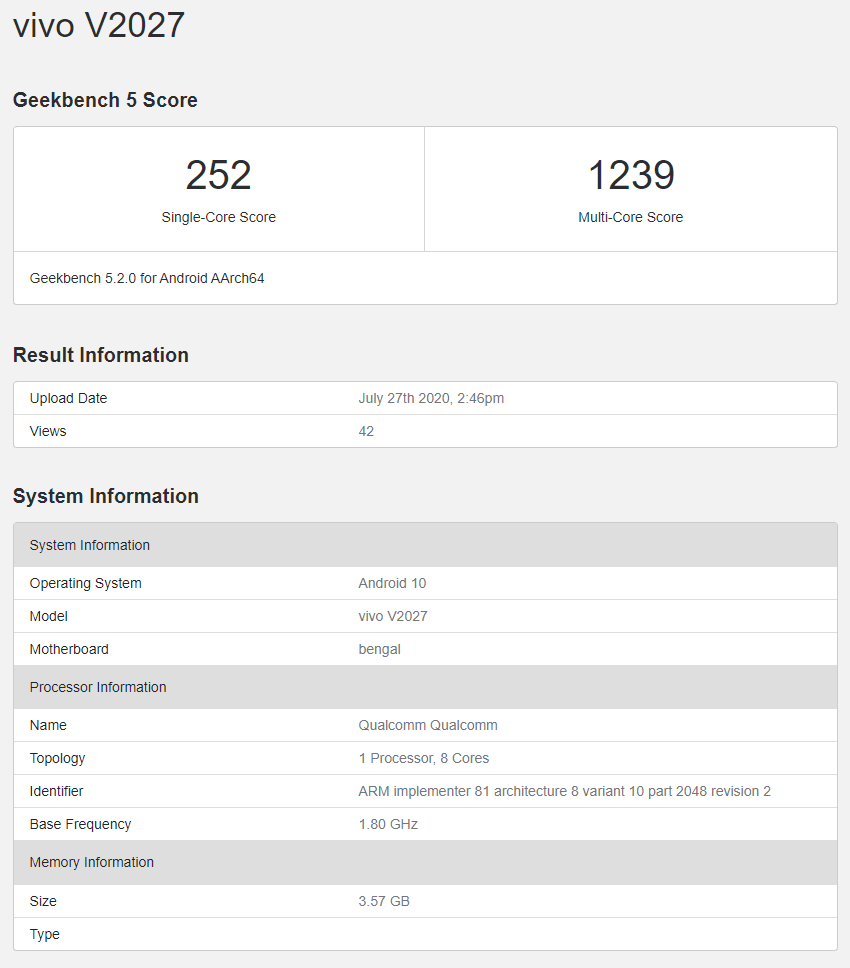Click the 3.57 GB memory size value

384,901
